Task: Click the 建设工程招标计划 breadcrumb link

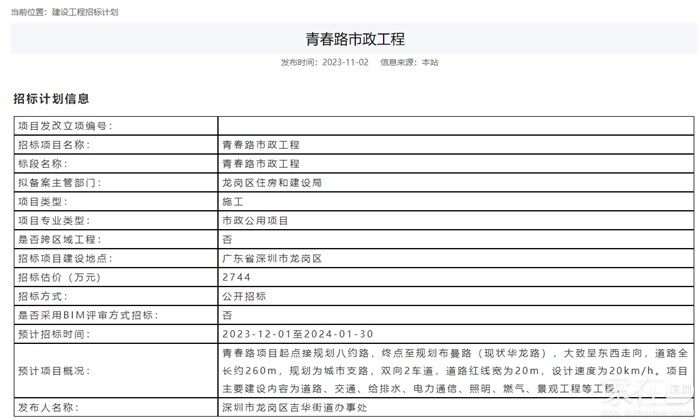Action: point(85,12)
